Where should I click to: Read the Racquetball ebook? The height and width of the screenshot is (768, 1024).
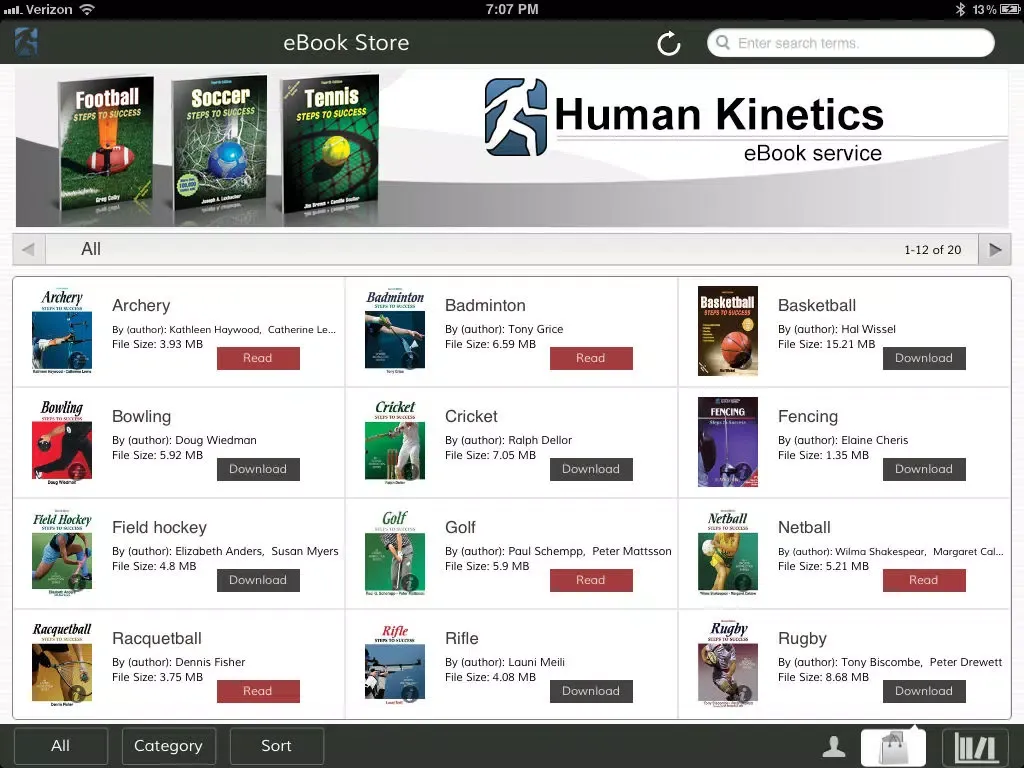258,691
